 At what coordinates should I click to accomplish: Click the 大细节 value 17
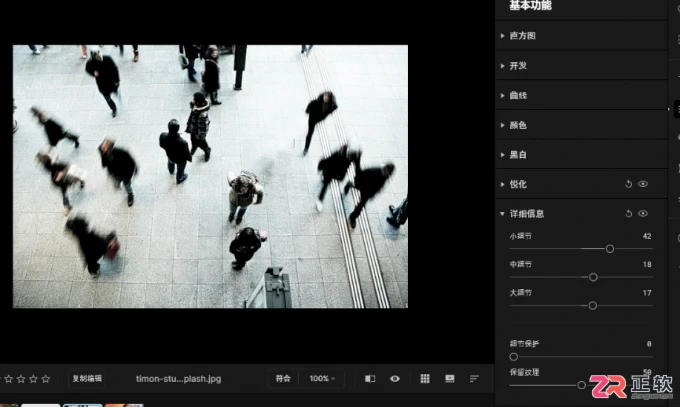[x=647, y=293]
